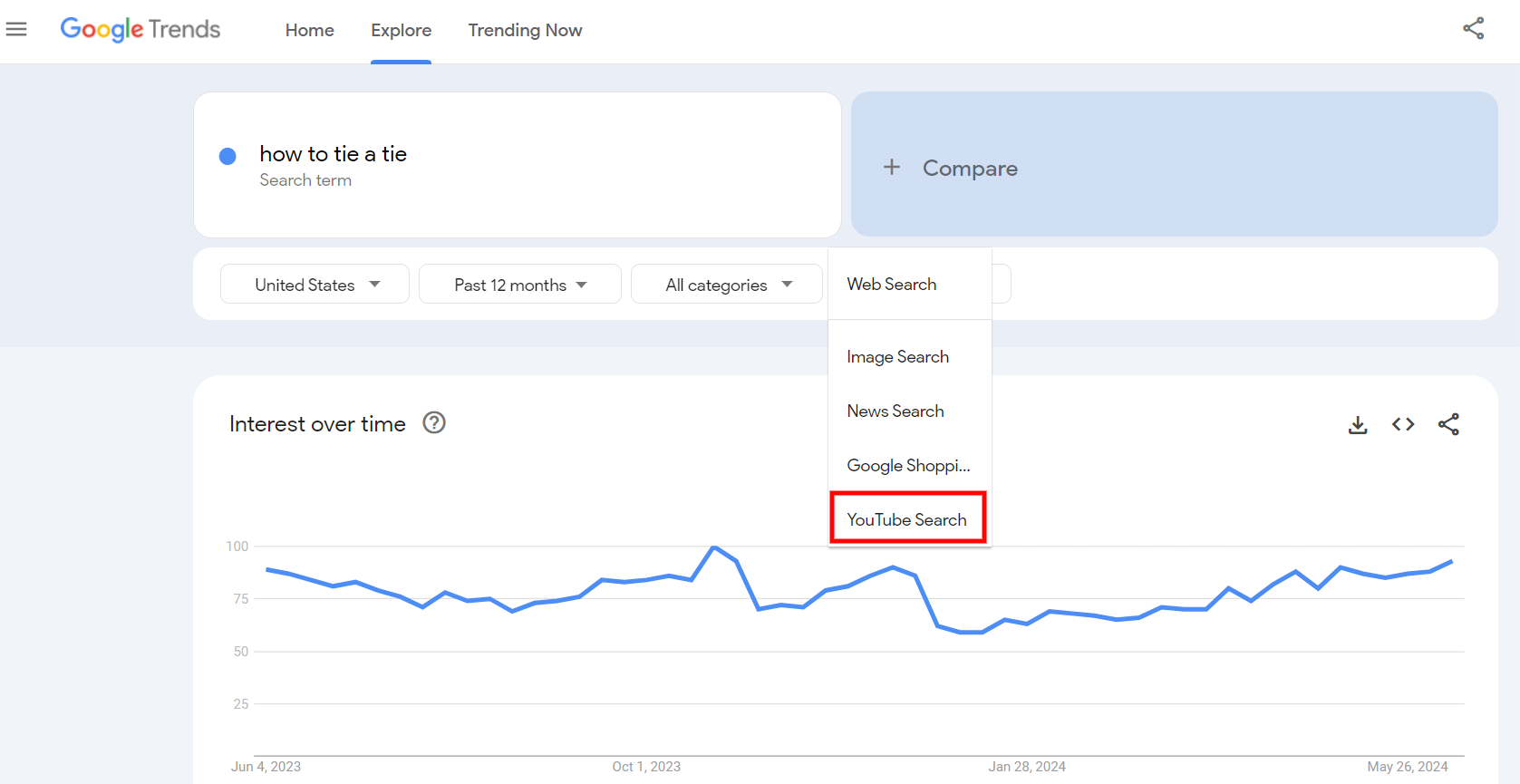This screenshot has width=1520, height=784.
Task: Click the 'Interest over time' heading
Action: pyautogui.click(x=317, y=424)
